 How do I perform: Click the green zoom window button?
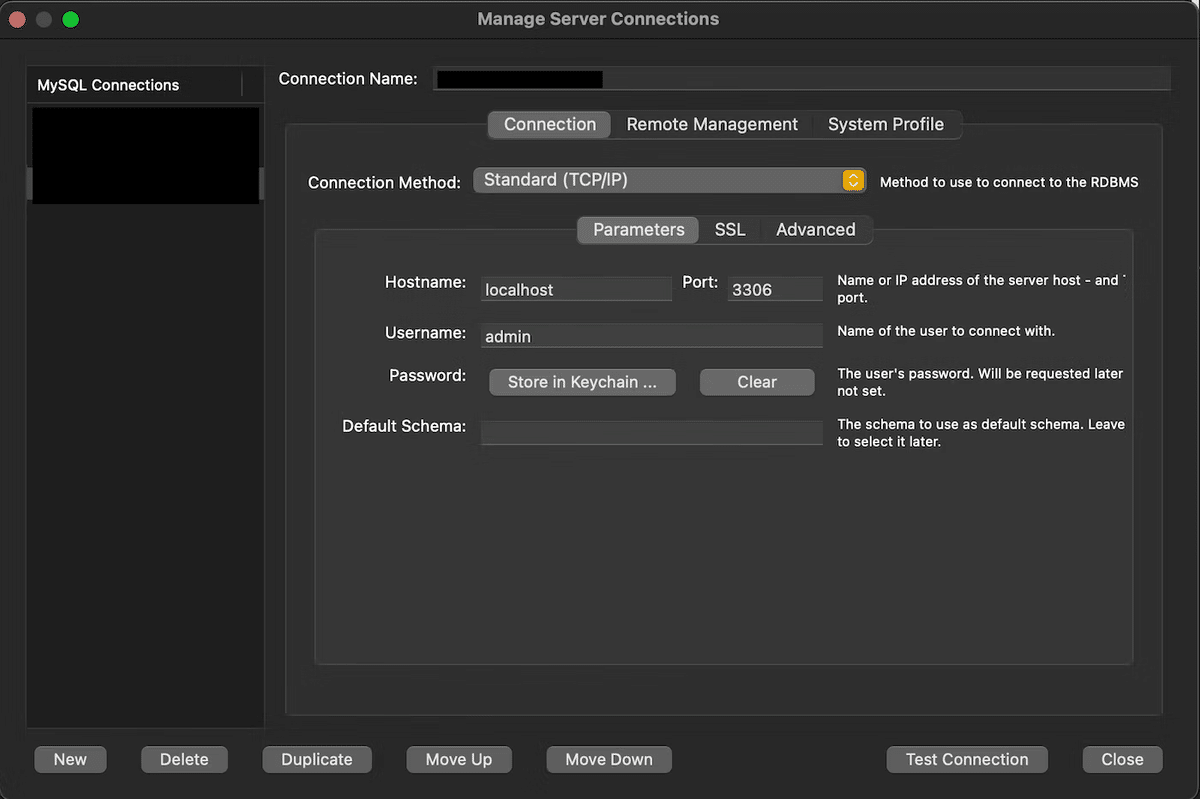tap(70, 19)
